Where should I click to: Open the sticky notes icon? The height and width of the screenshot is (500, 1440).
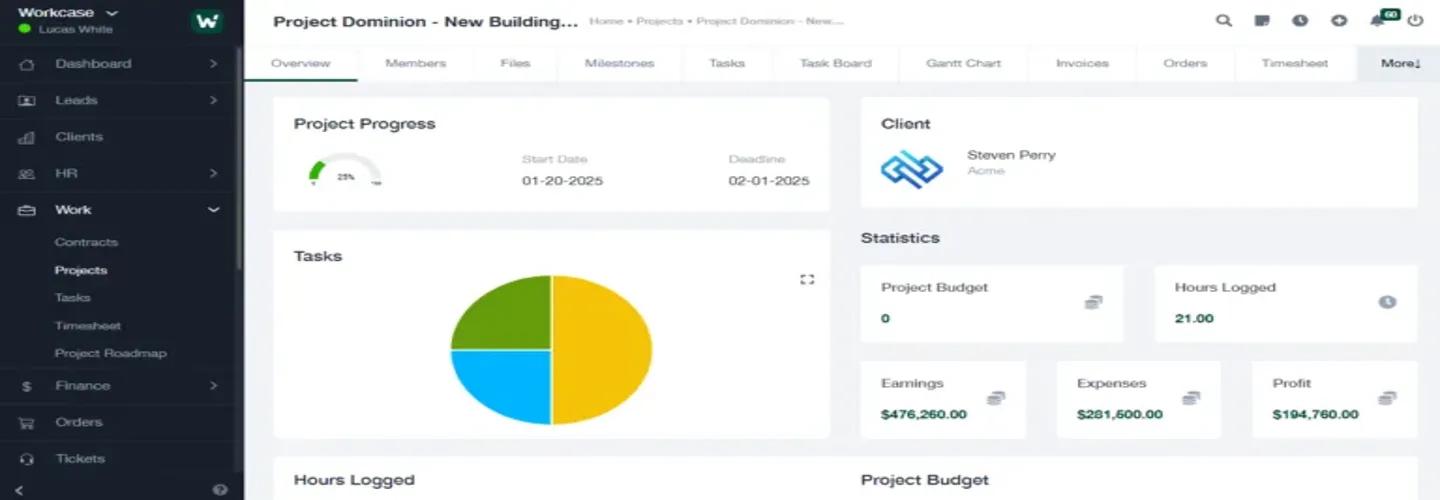click(1262, 20)
